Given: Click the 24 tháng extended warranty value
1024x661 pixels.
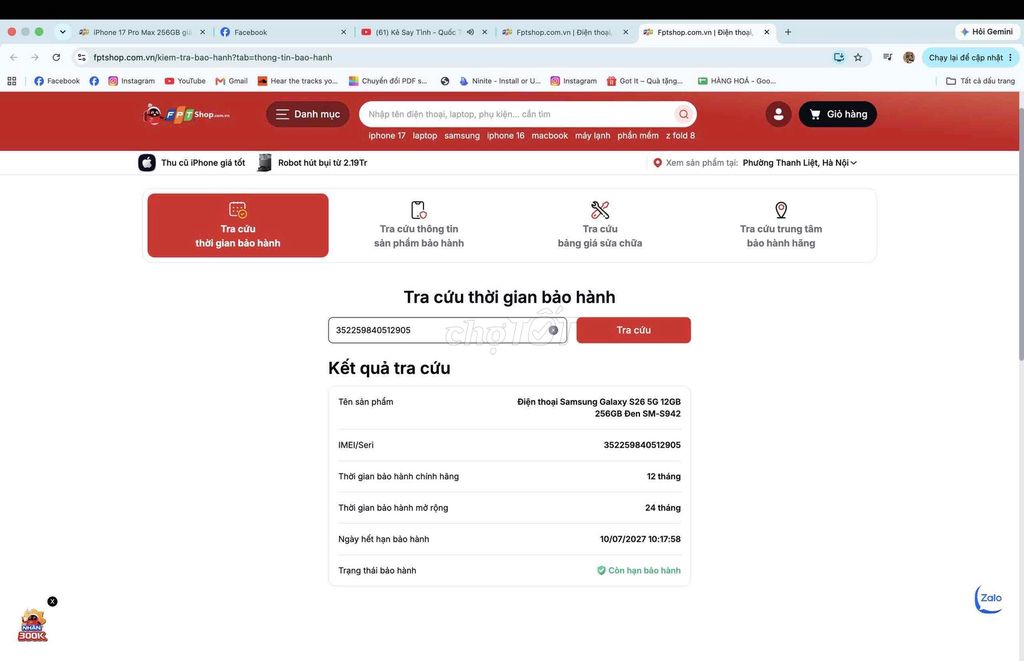Looking at the screenshot, I should 663,508.
